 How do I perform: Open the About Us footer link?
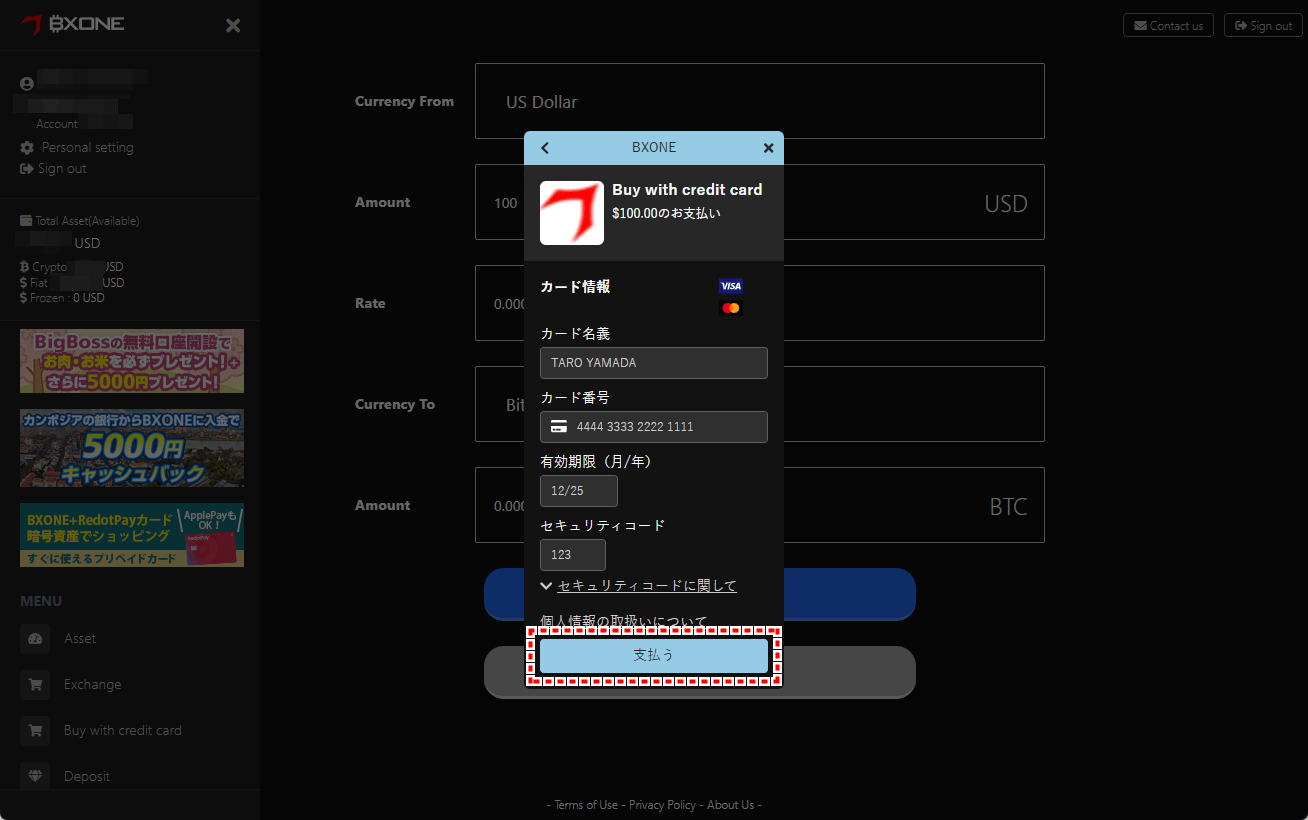pyautogui.click(x=730, y=805)
